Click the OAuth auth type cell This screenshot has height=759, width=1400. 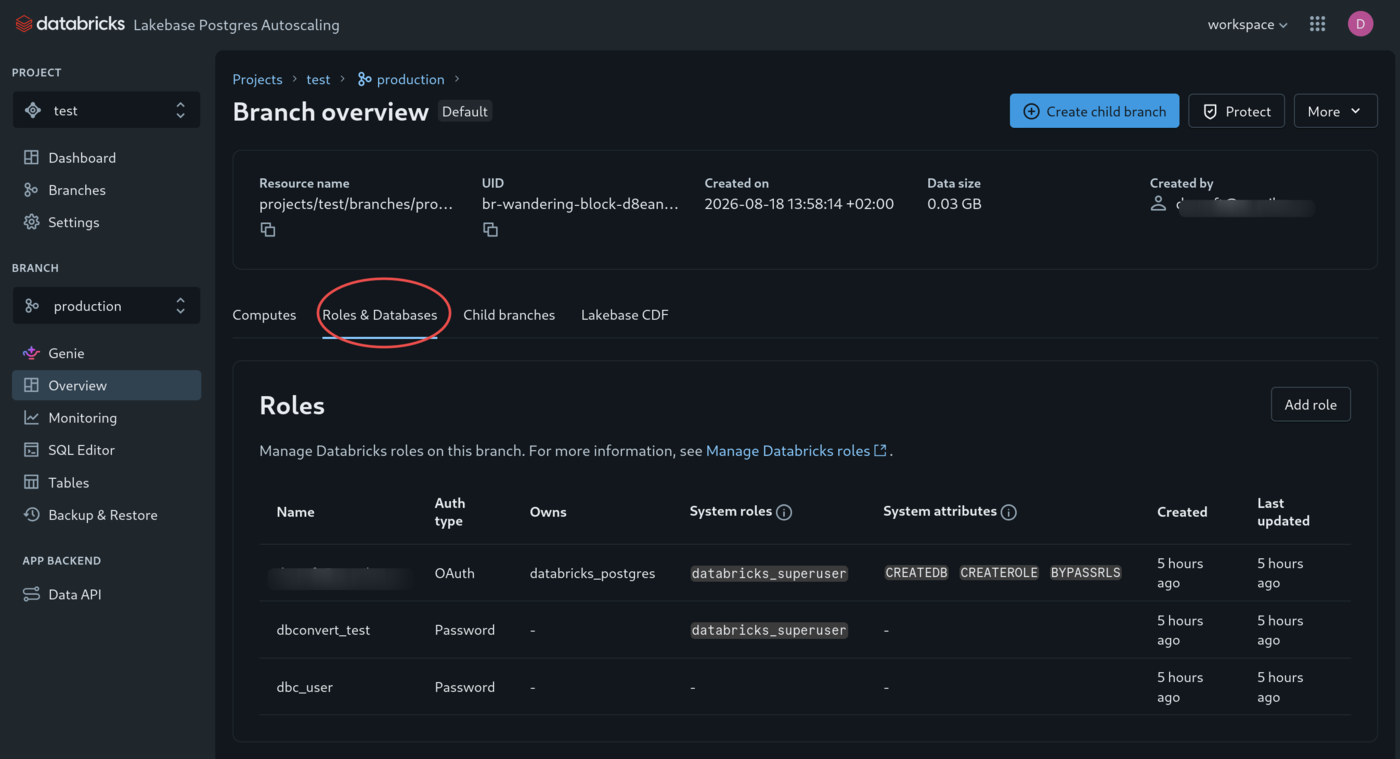coord(454,573)
